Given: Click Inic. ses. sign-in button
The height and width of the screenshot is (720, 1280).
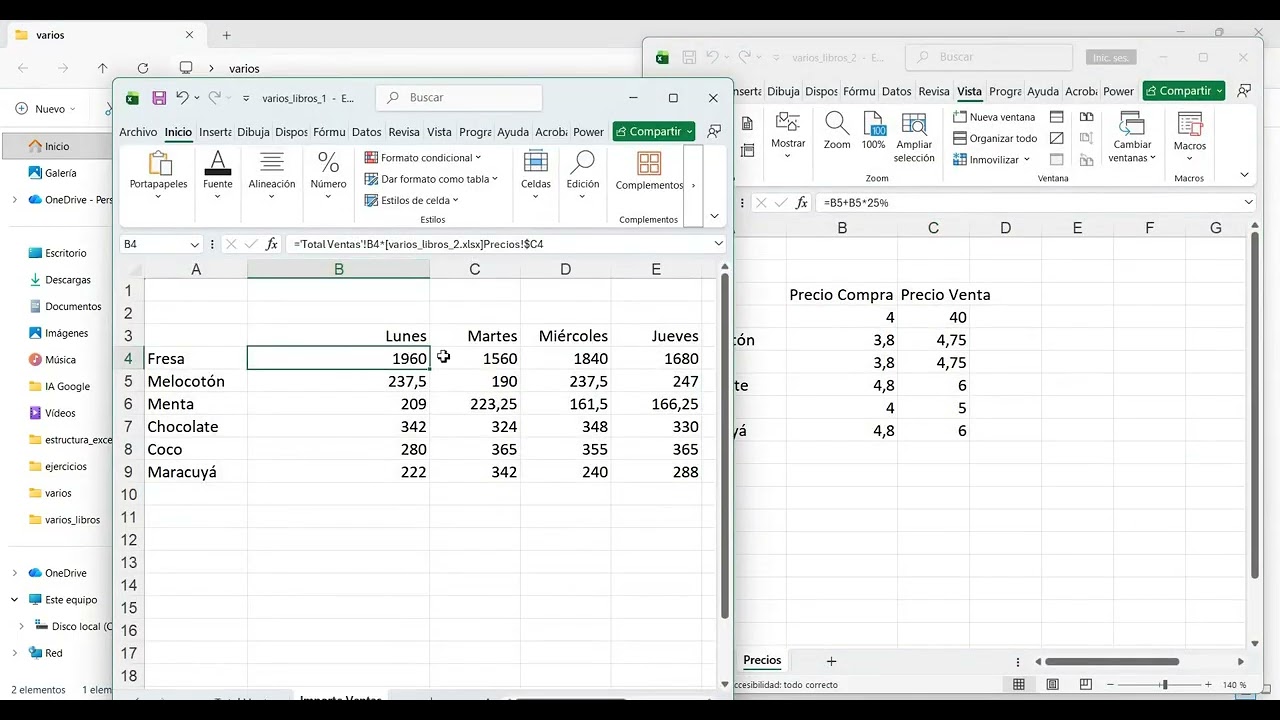Looking at the screenshot, I should [x=1110, y=58].
